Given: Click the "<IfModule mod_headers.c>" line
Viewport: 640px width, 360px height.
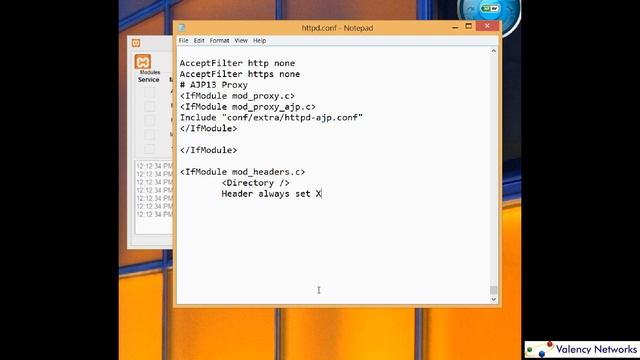Looking at the screenshot, I should coord(242,172).
